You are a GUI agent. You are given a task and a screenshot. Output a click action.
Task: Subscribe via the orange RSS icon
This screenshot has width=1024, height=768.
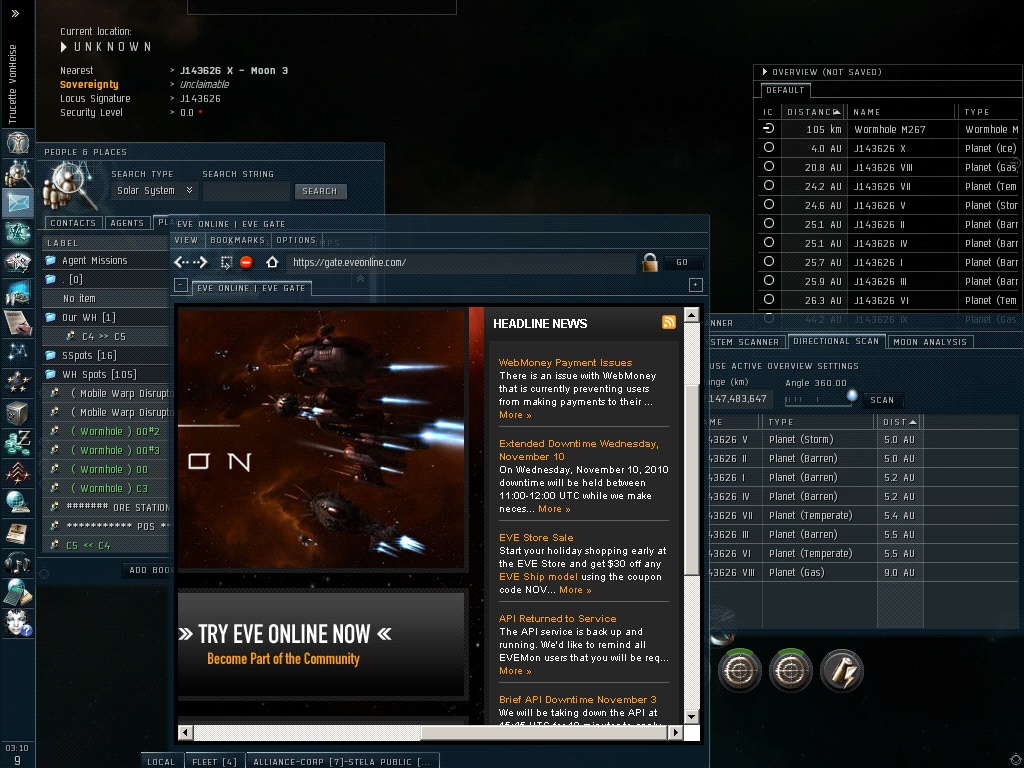click(x=669, y=322)
